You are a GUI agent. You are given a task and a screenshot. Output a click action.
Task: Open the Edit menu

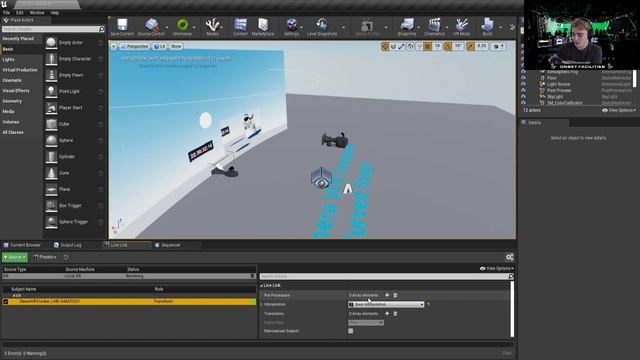(x=20, y=13)
